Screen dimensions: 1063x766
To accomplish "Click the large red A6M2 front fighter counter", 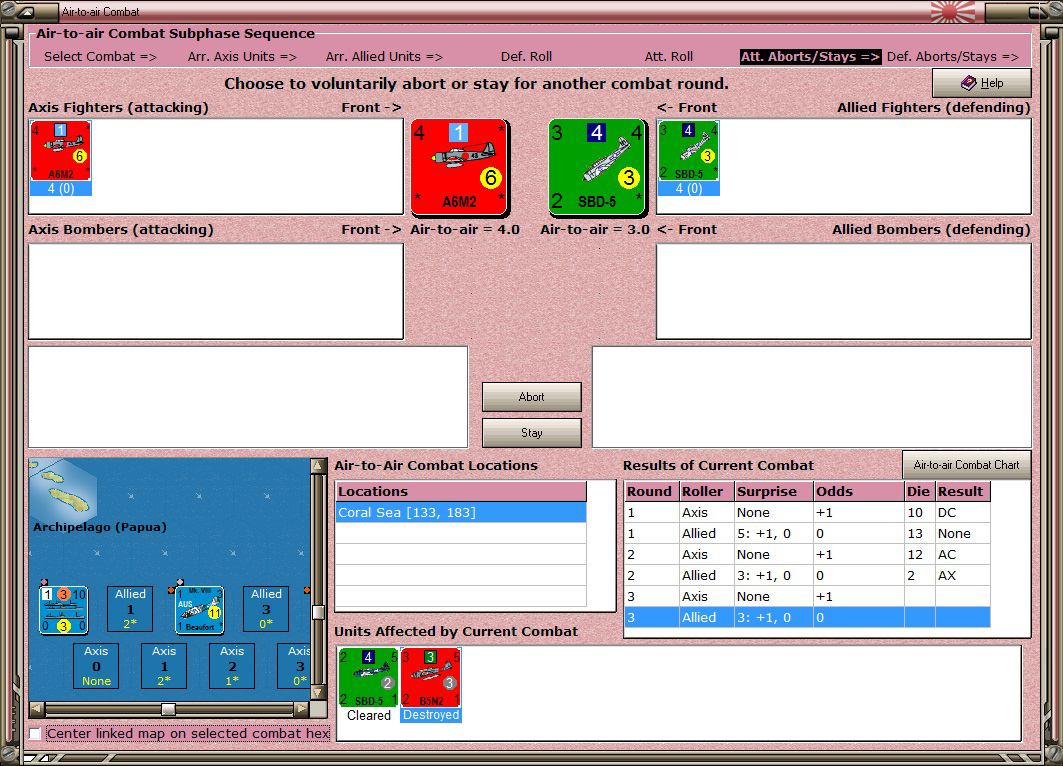I will pos(460,167).
